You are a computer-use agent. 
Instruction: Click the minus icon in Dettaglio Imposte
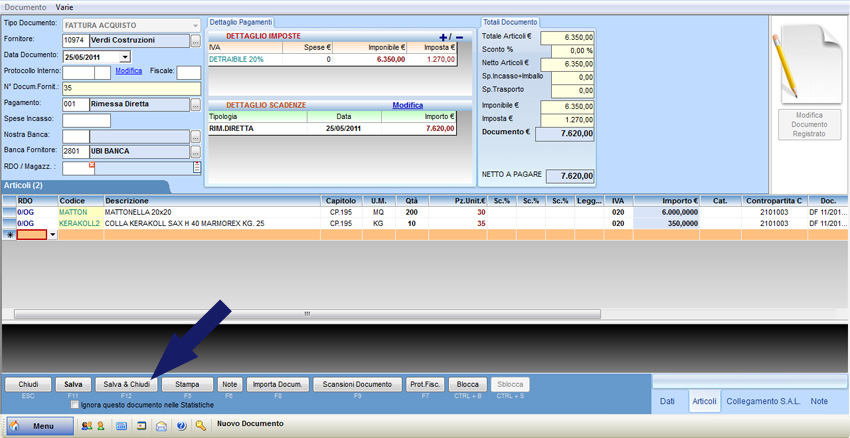[x=458, y=37]
